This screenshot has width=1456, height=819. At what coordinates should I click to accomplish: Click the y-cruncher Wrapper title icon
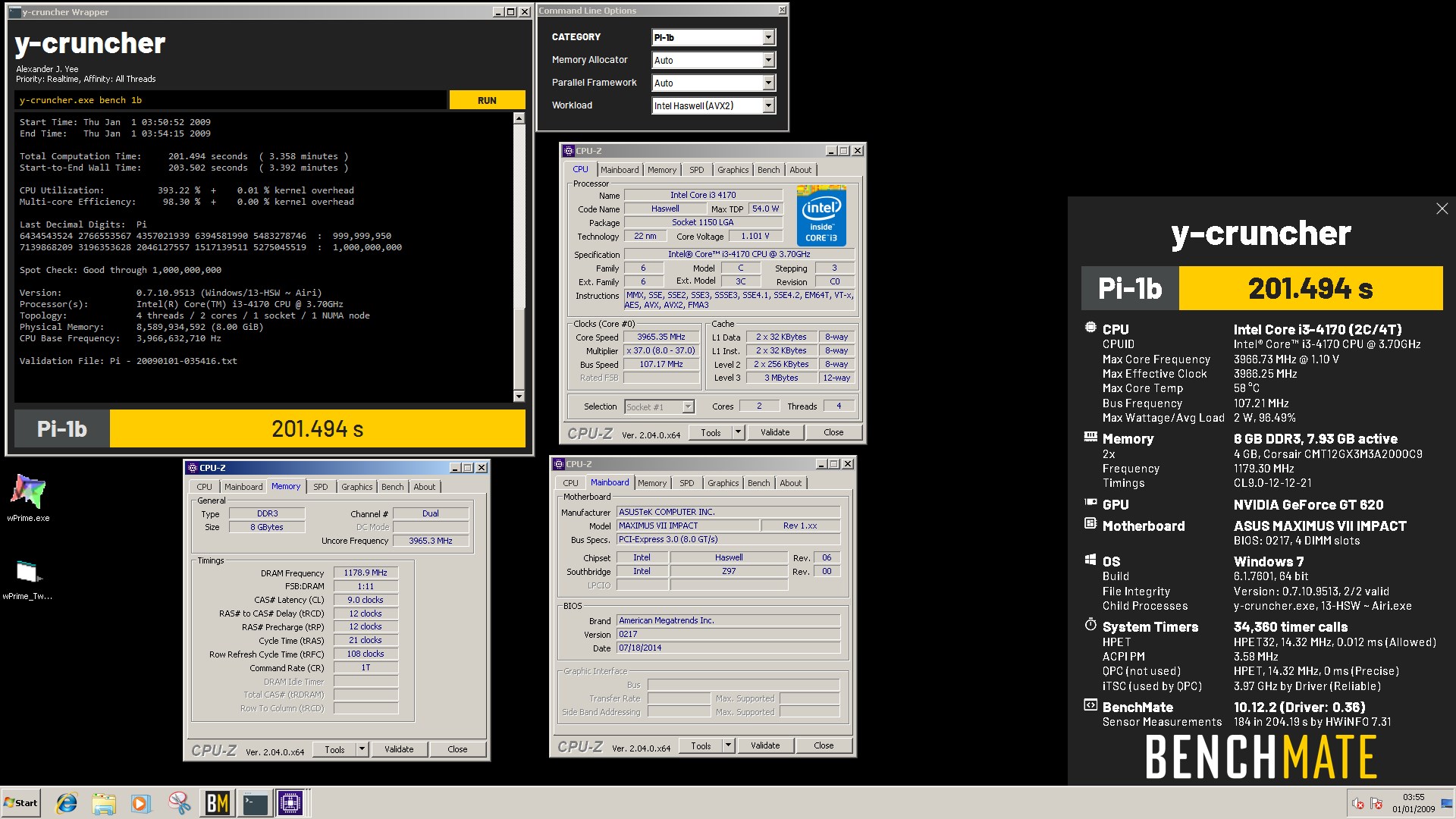(14, 12)
